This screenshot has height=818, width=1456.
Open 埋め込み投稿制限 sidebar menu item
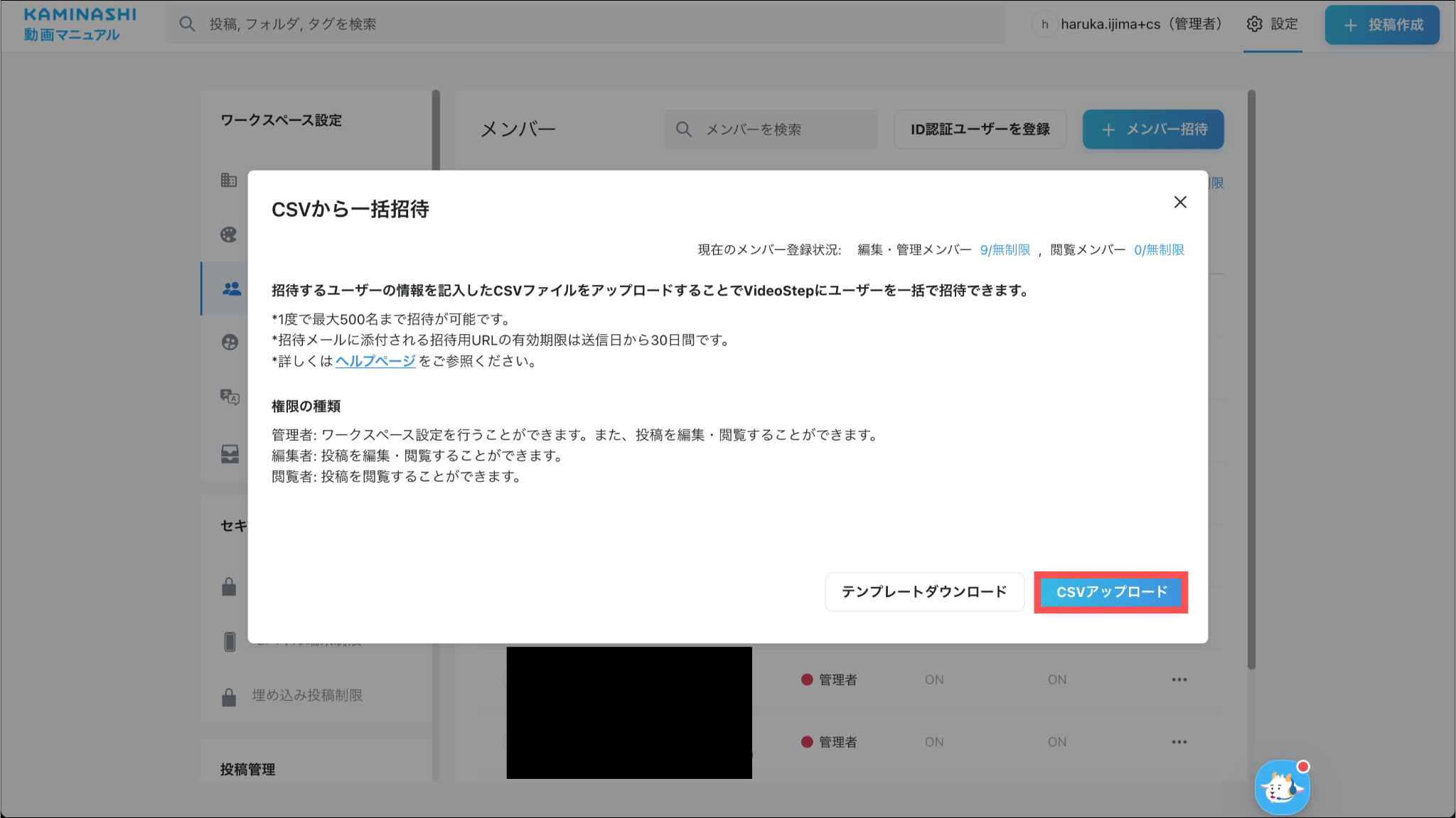[x=306, y=695]
